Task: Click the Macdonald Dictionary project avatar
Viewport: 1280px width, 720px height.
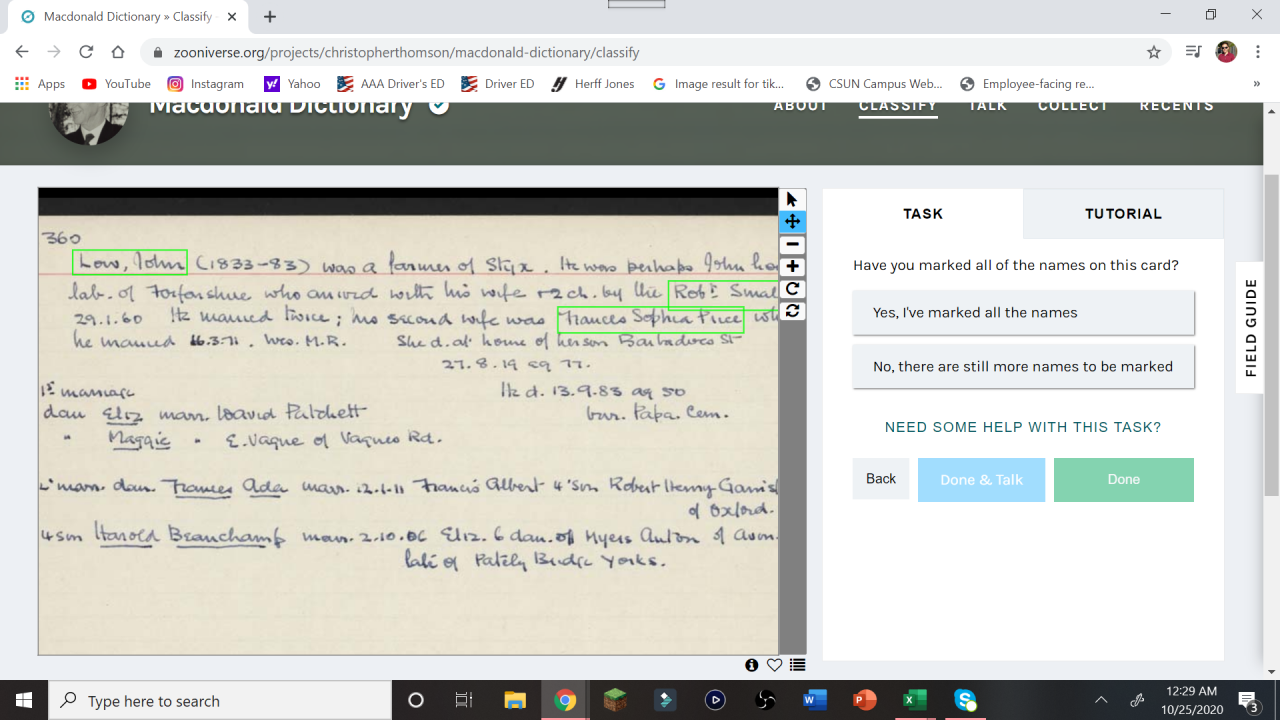Action: pos(88,123)
